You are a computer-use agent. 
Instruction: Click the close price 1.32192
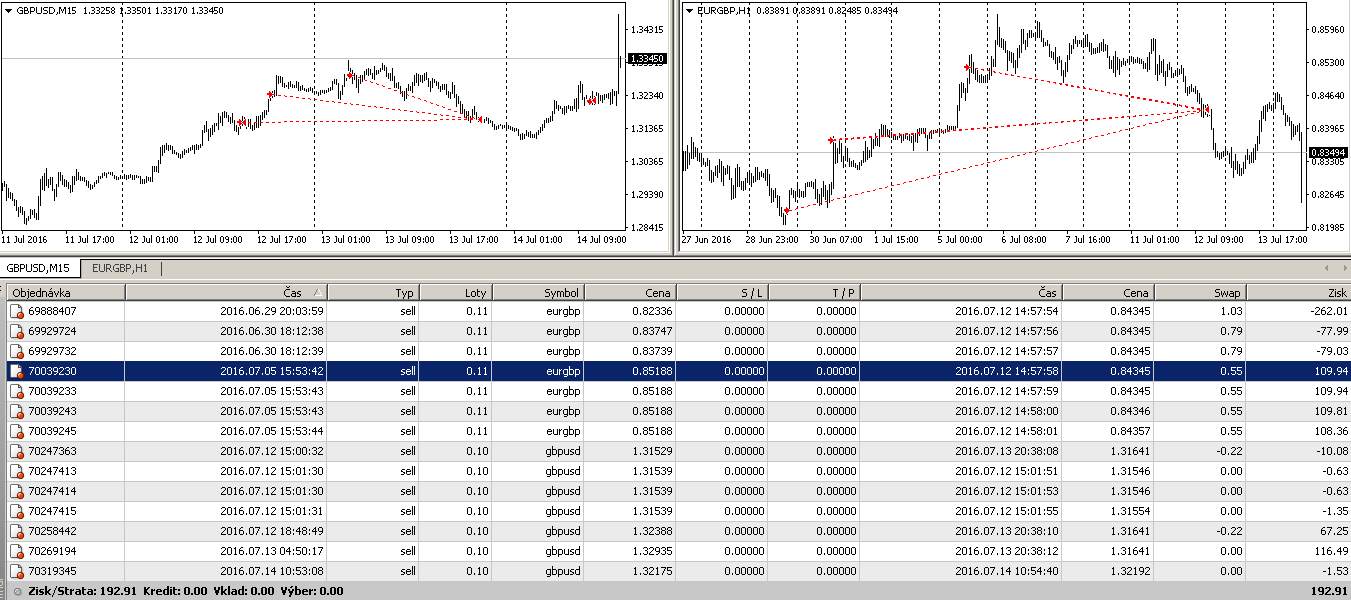click(x=1131, y=571)
